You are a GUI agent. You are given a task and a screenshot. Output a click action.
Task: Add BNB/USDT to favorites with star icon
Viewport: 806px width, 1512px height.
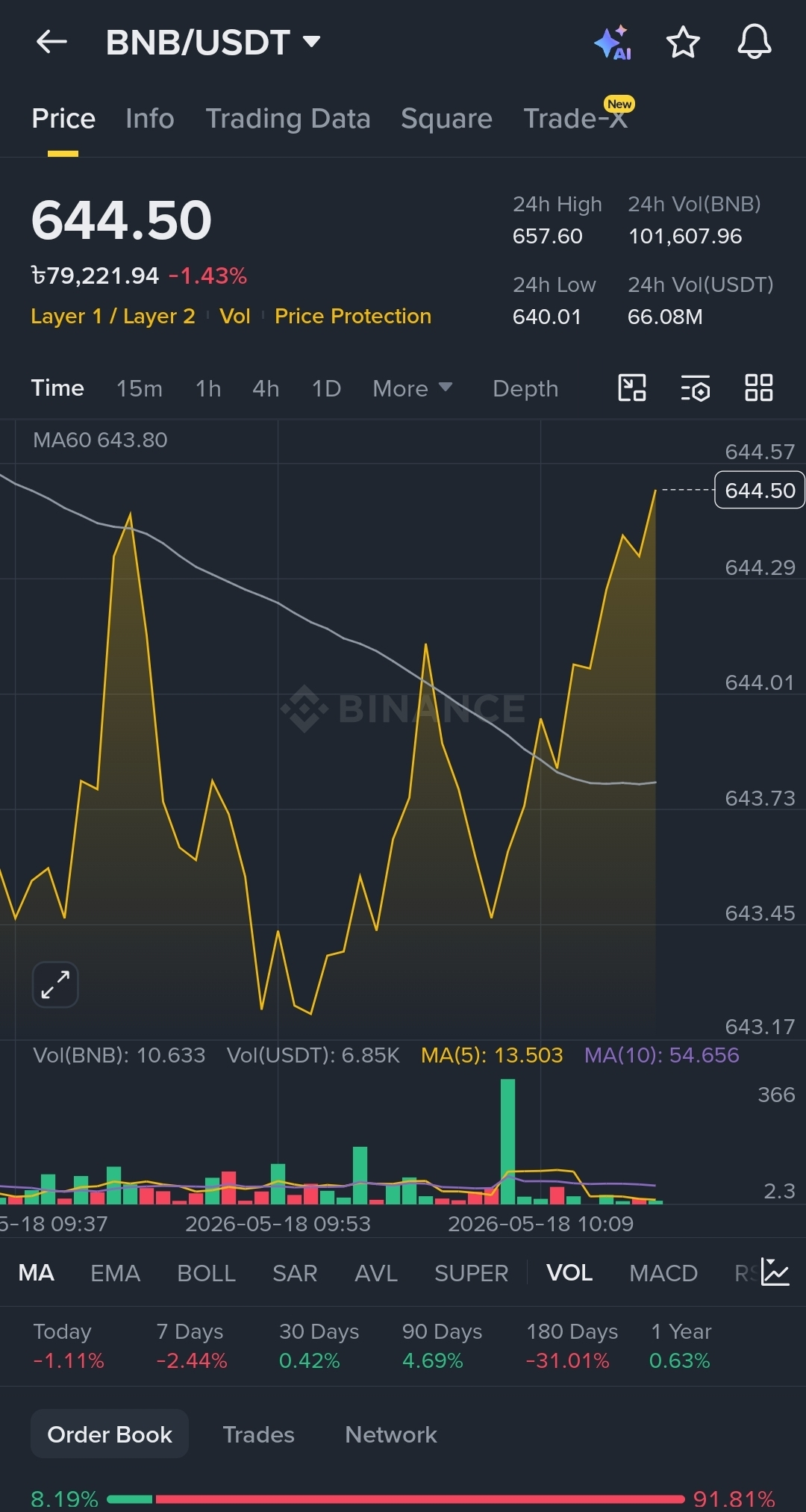(x=683, y=42)
